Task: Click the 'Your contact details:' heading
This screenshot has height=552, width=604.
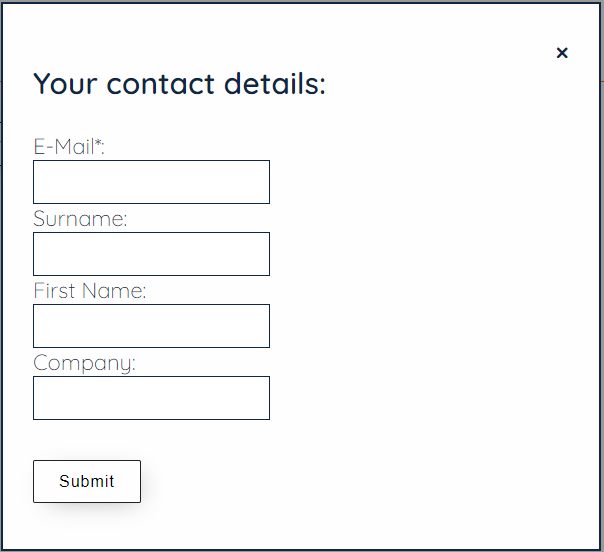Action: [180, 84]
